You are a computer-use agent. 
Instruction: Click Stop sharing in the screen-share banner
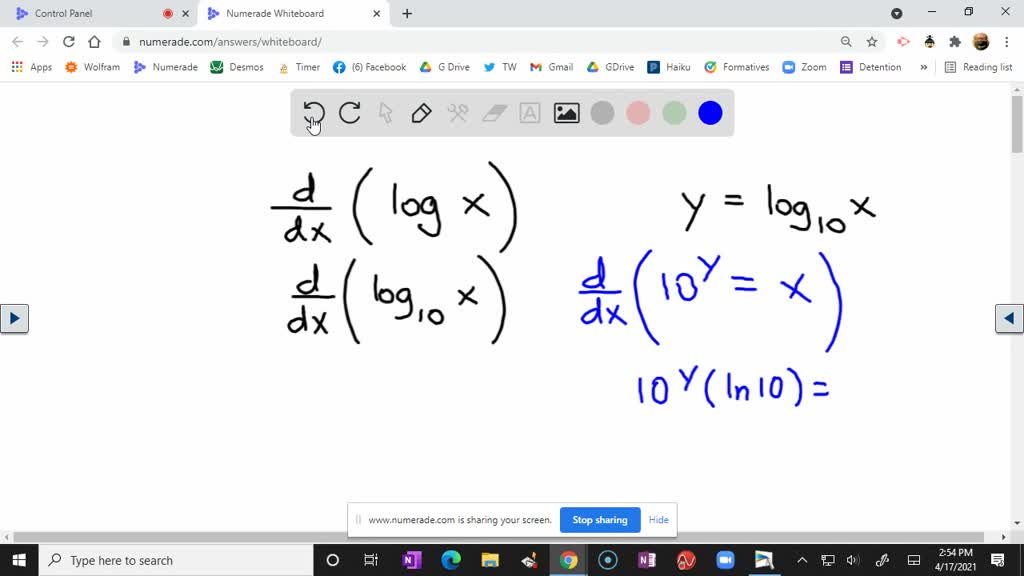click(x=599, y=520)
